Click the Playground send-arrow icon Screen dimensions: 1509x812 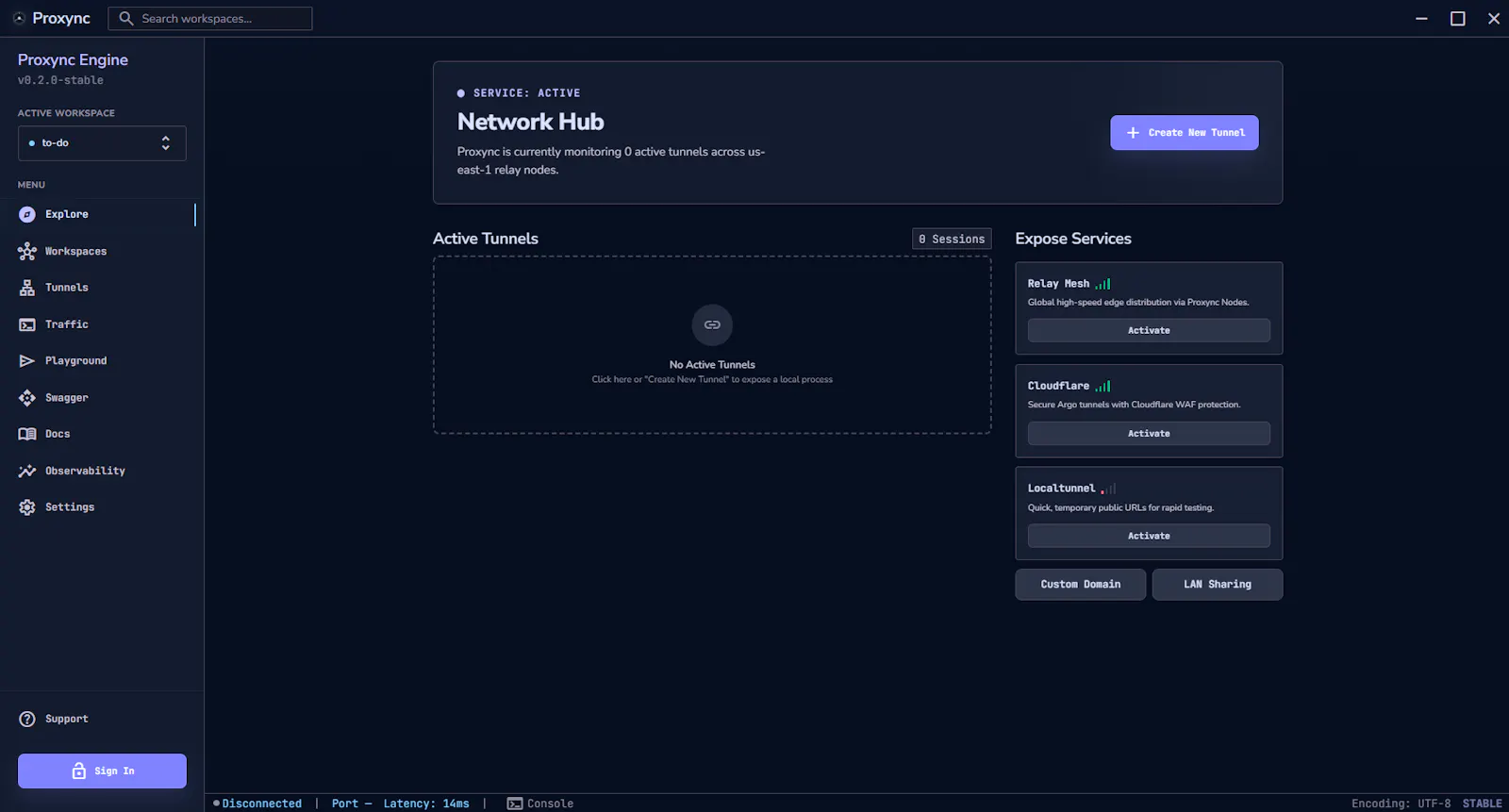pos(27,361)
